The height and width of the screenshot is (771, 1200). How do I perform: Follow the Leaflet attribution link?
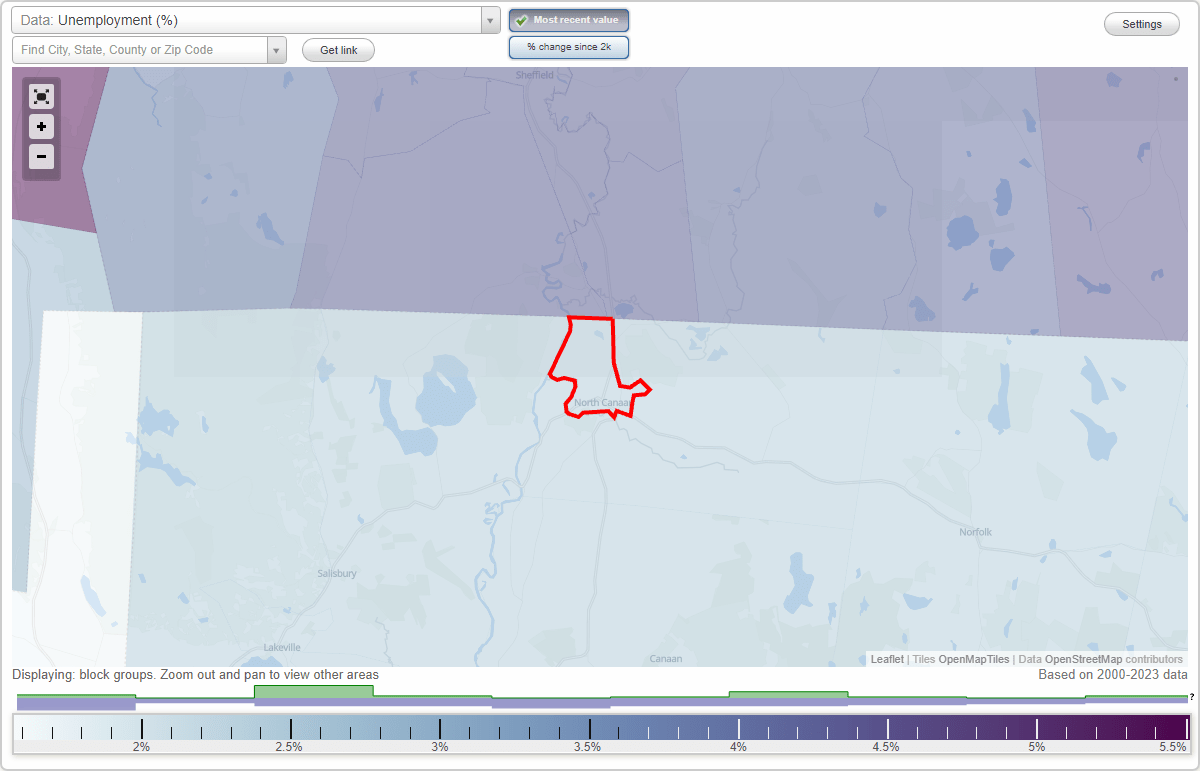[x=886, y=659]
